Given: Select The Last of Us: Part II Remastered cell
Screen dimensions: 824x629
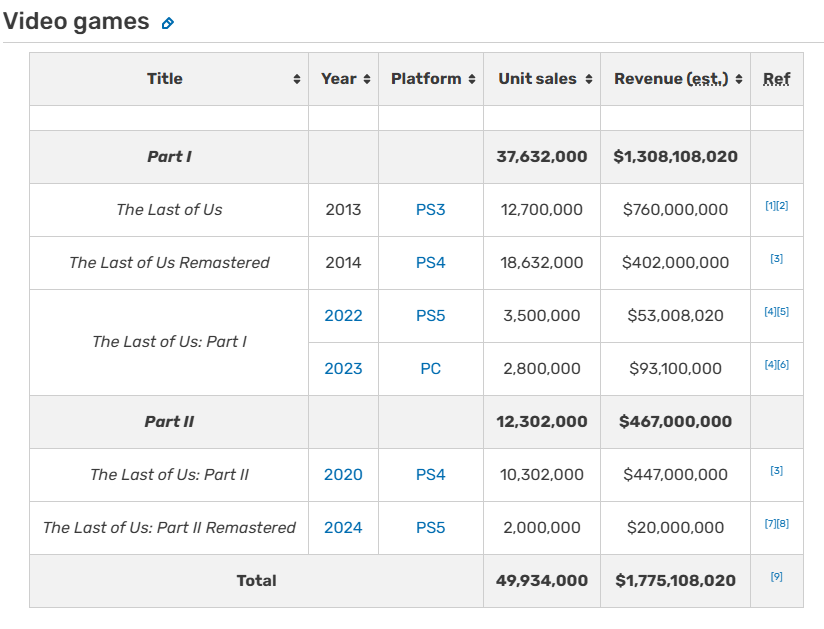Looking at the screenshot, I should 169,527.
